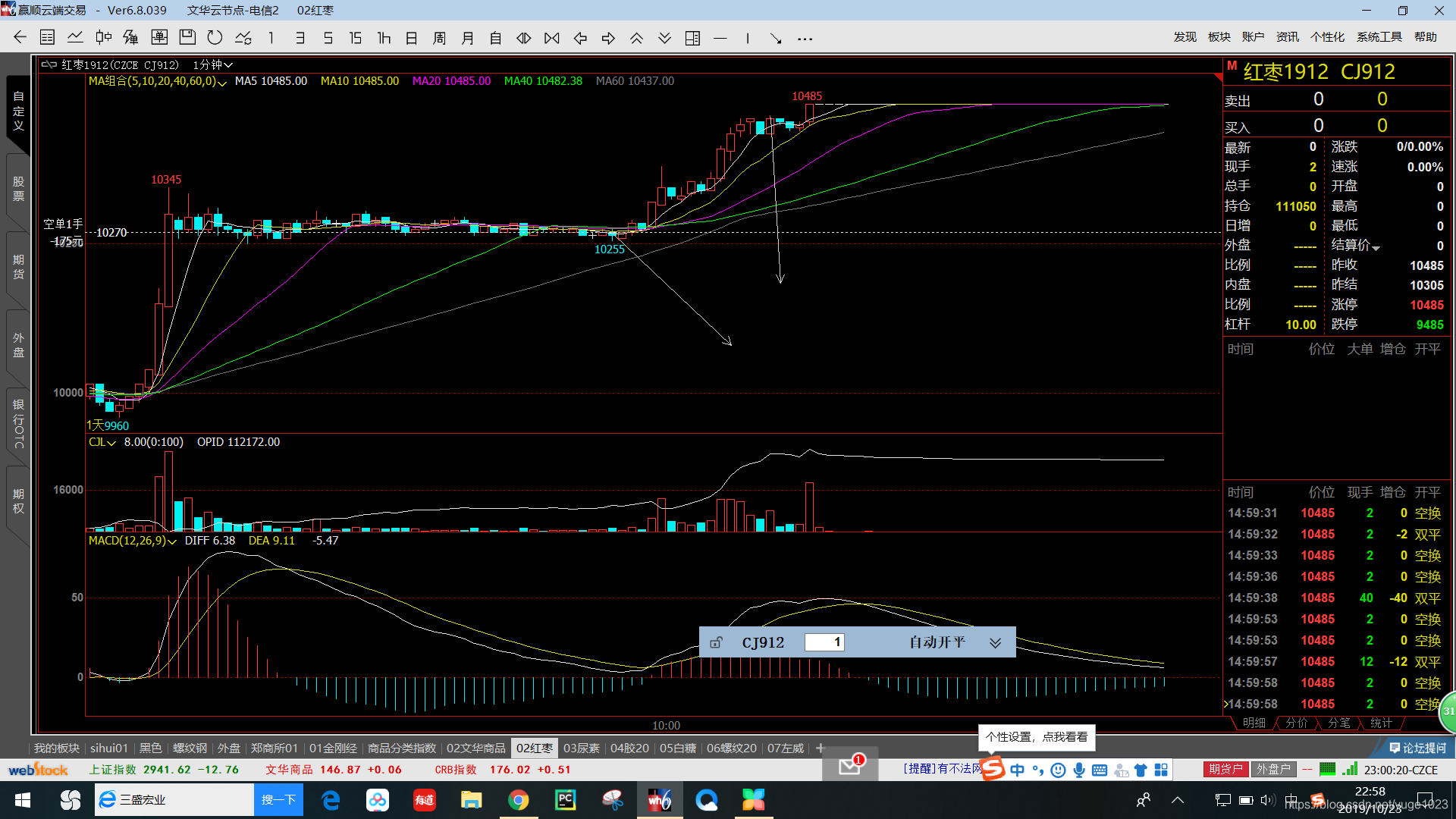Switch to the 分价 tab
Image resolution: width=1456 pixels, height=819 pixels.
point(1297,723)
